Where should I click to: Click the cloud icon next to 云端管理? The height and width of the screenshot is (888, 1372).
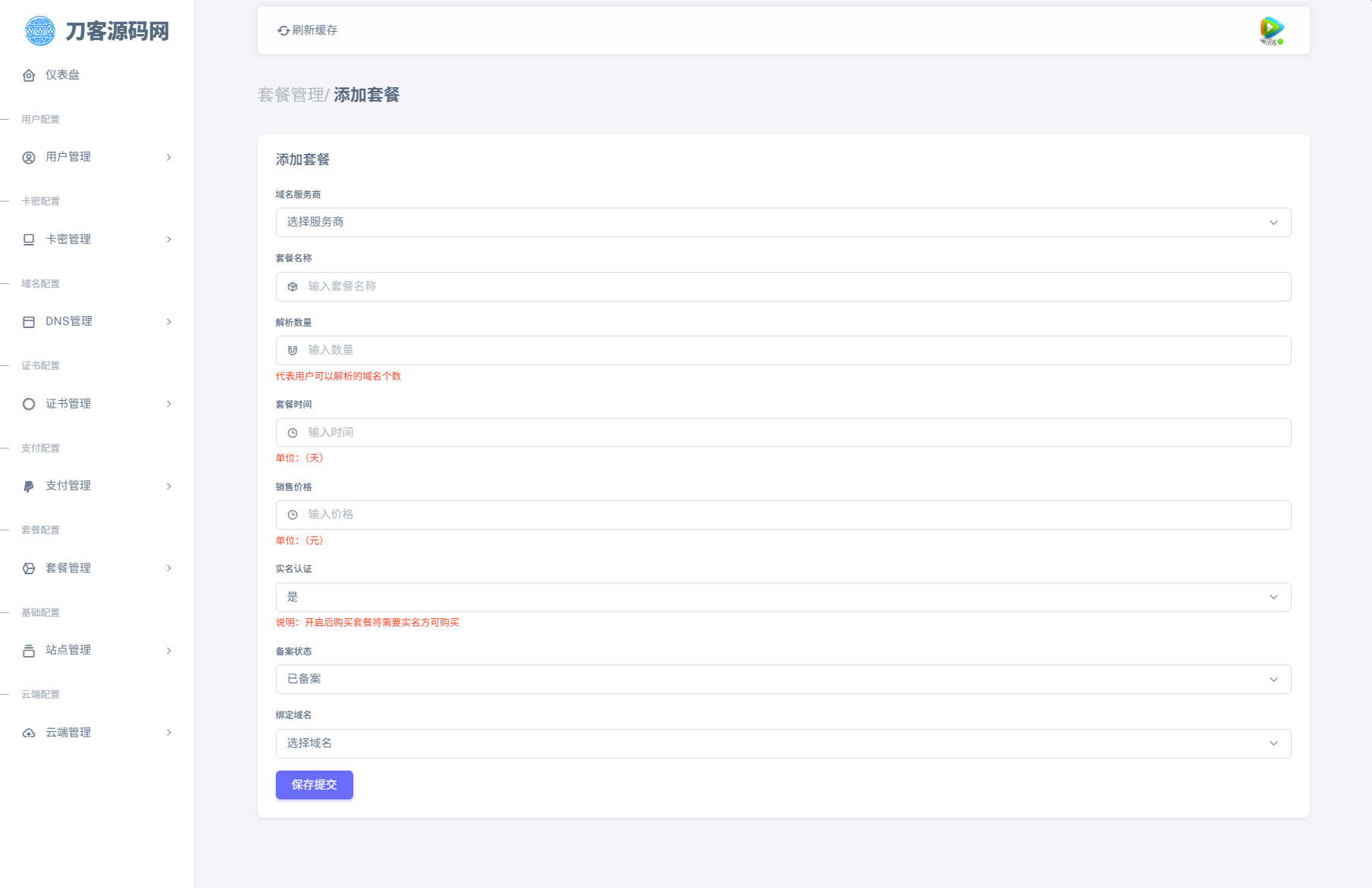point(29,732)
